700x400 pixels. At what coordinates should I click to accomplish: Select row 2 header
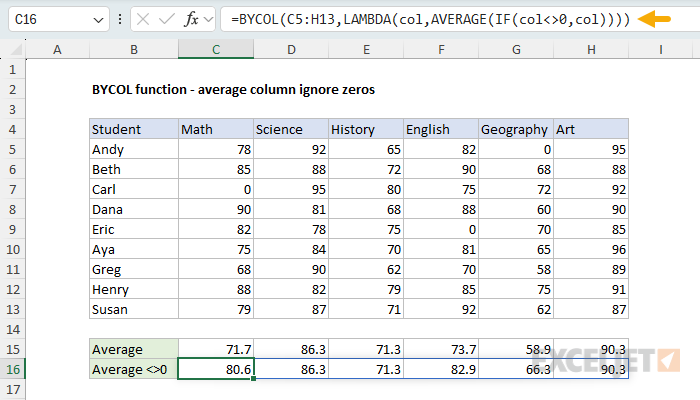12,90
